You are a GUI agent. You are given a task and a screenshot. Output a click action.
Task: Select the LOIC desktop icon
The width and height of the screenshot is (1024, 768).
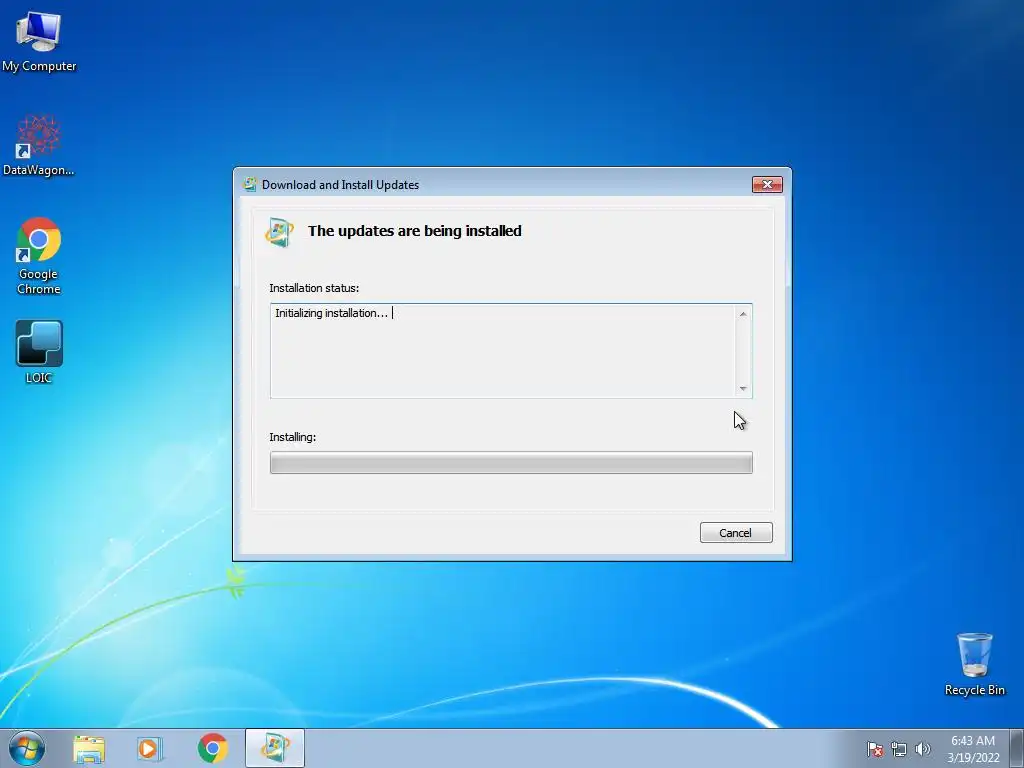[x=39, y=351]
